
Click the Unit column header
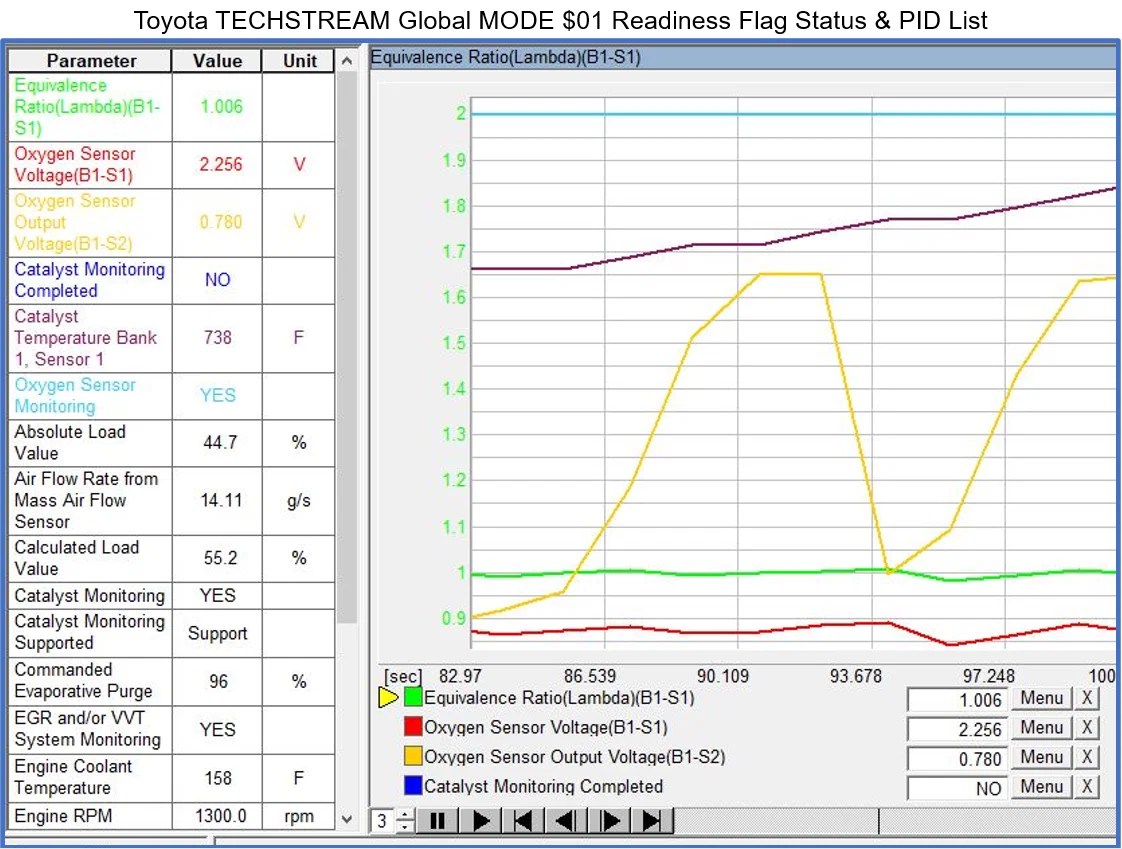(299, 61)
